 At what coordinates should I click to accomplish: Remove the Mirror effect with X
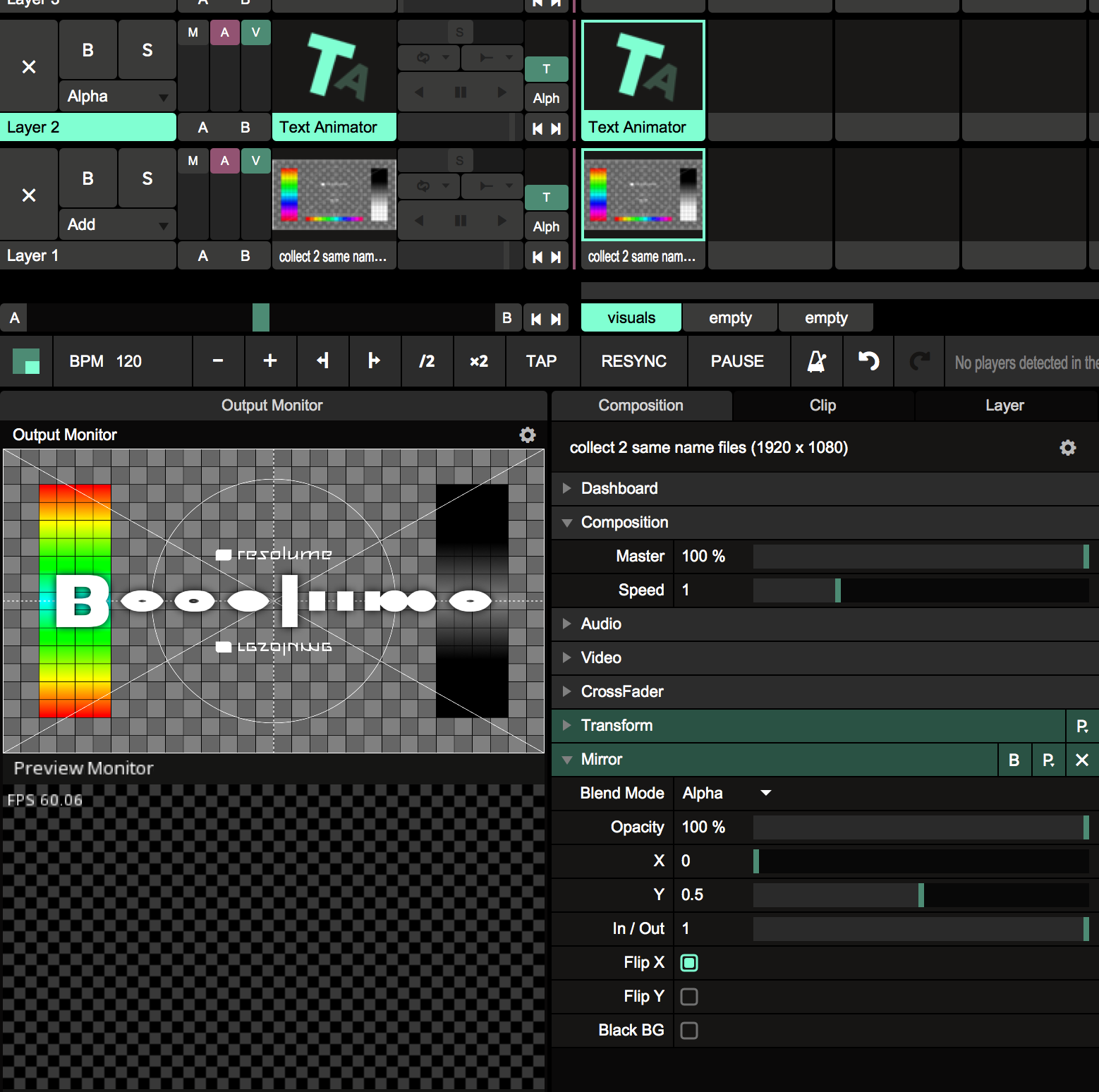[1081, 760]
